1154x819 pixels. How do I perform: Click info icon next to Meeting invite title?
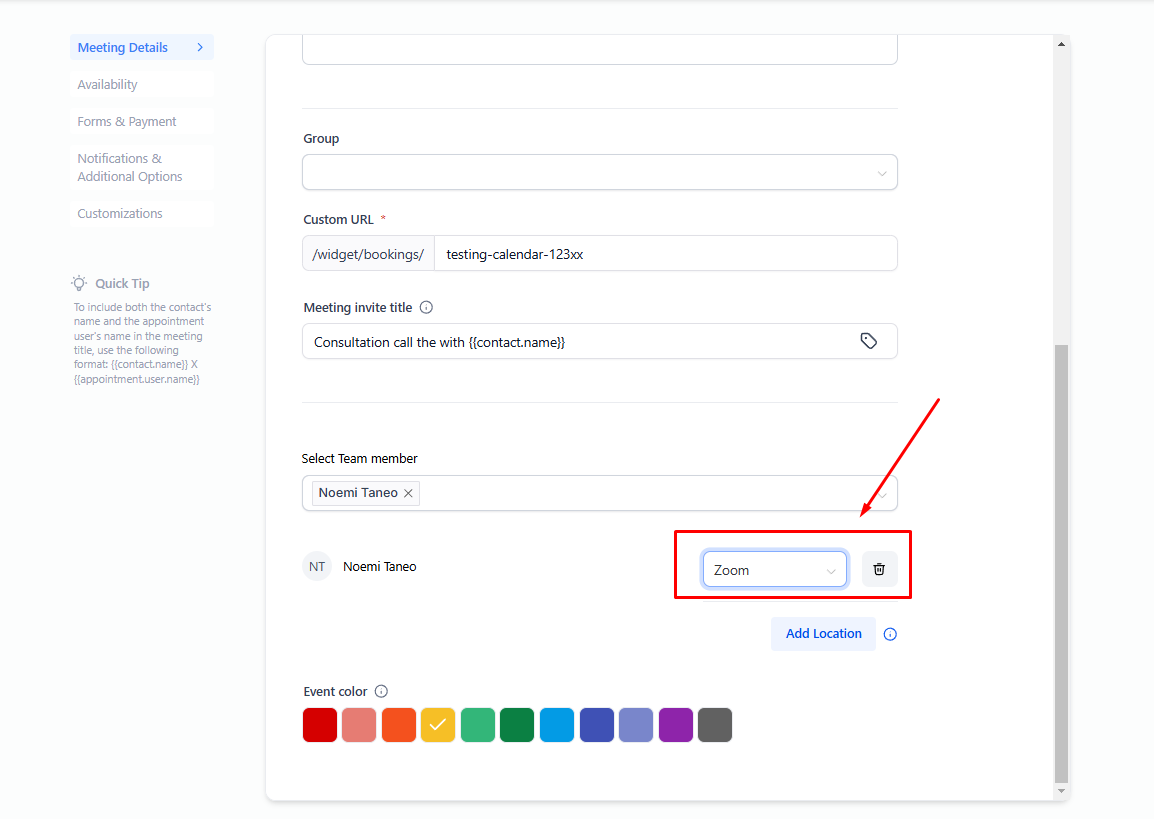(x=427, y=308)
